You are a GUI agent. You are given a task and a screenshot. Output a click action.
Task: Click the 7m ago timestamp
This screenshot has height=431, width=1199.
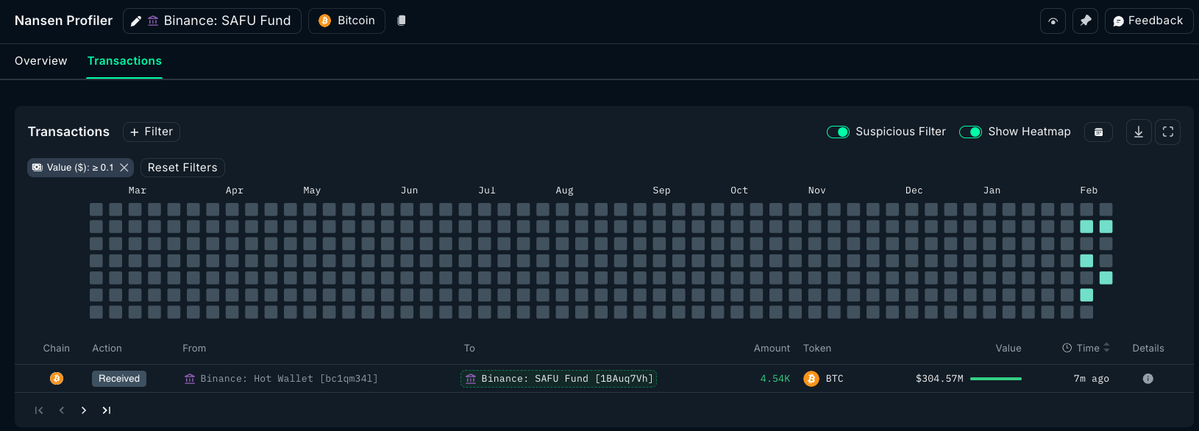pyautogui.click(x=1091, y=378)
